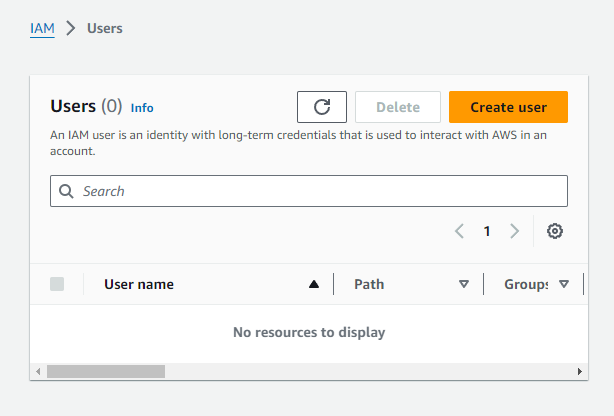614x416 pixels.
Task: Select Users breadcrumb item
Action: [x=105, y=29]
